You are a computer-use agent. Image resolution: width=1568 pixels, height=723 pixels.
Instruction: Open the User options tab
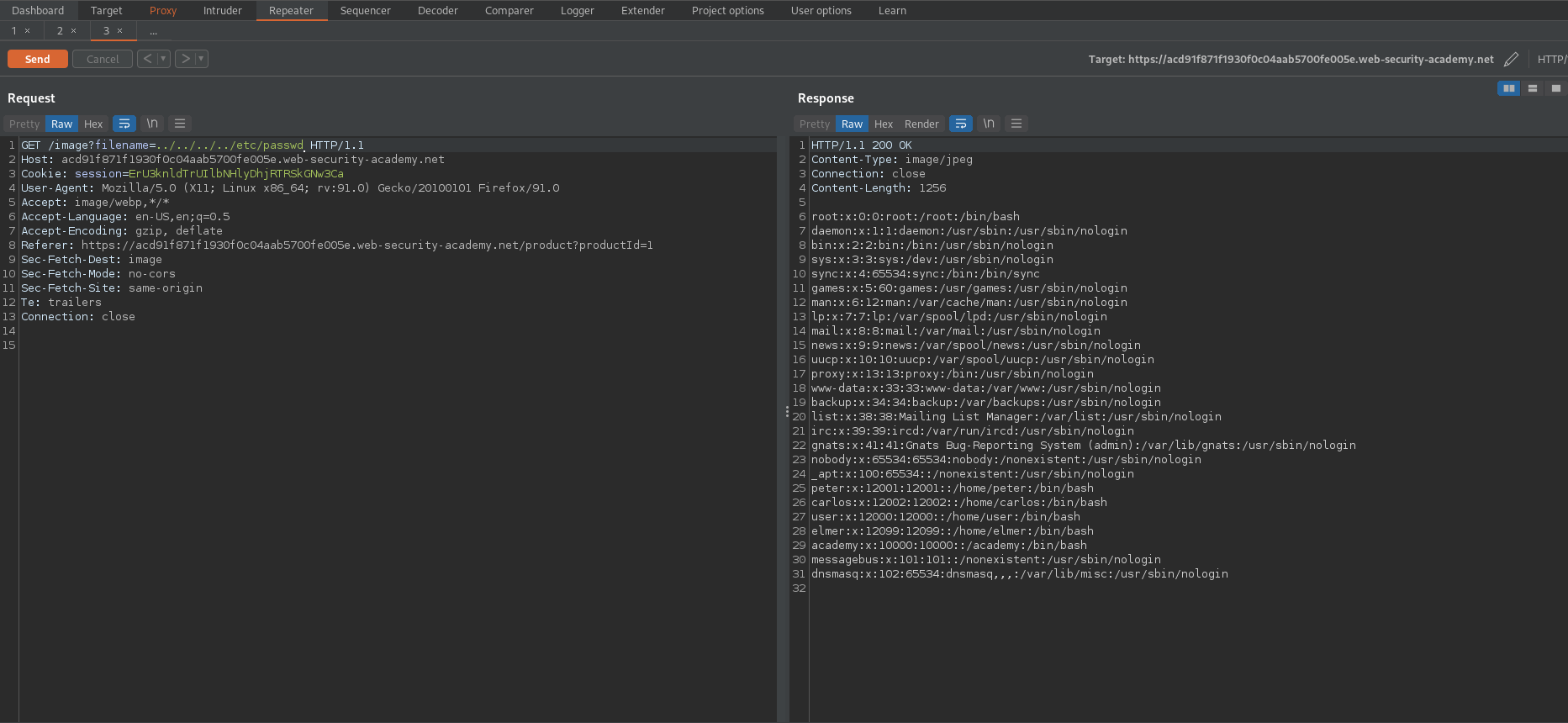[821, 10]
